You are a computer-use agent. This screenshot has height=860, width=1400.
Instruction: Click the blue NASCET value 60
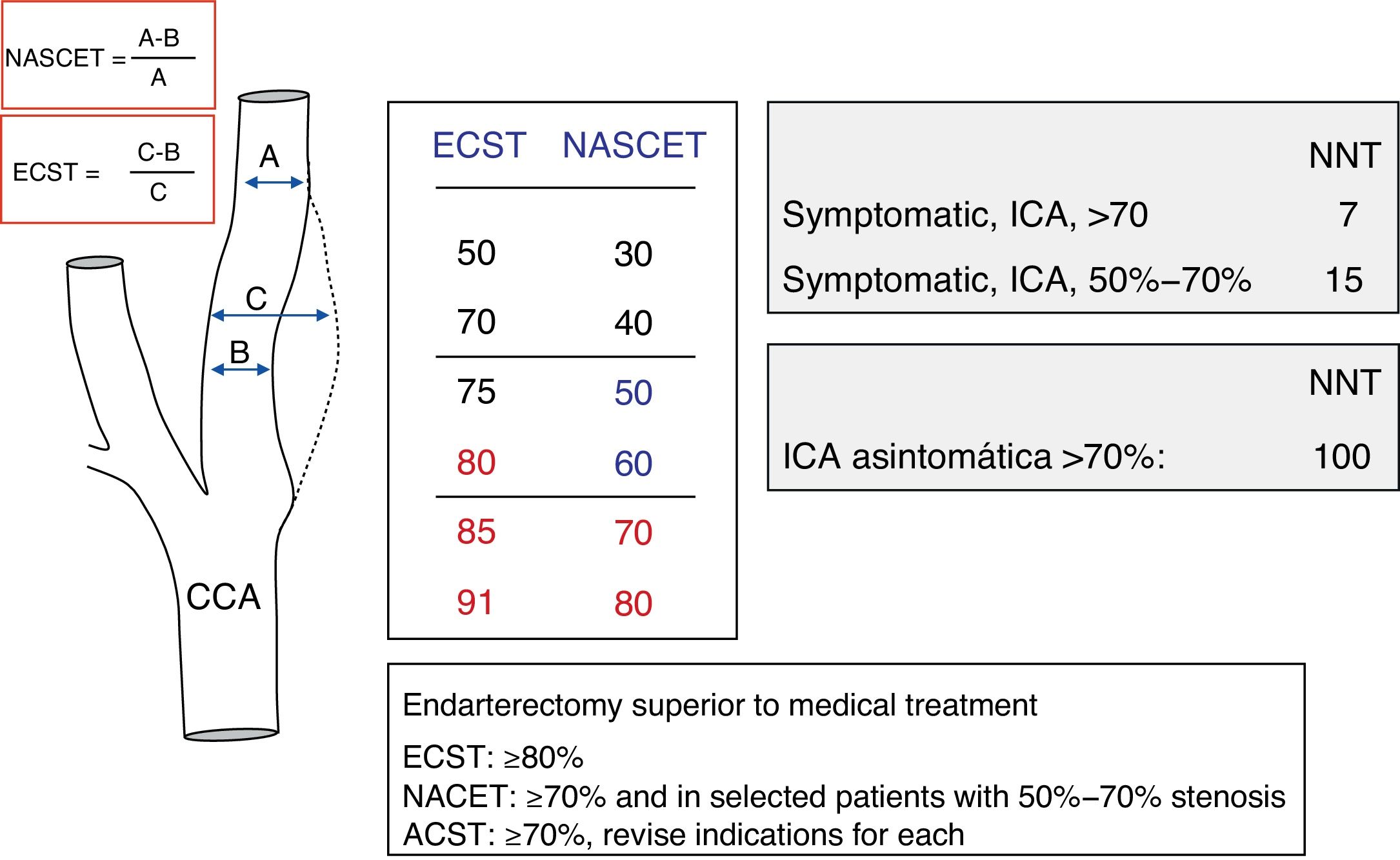(x=633, y=463)
